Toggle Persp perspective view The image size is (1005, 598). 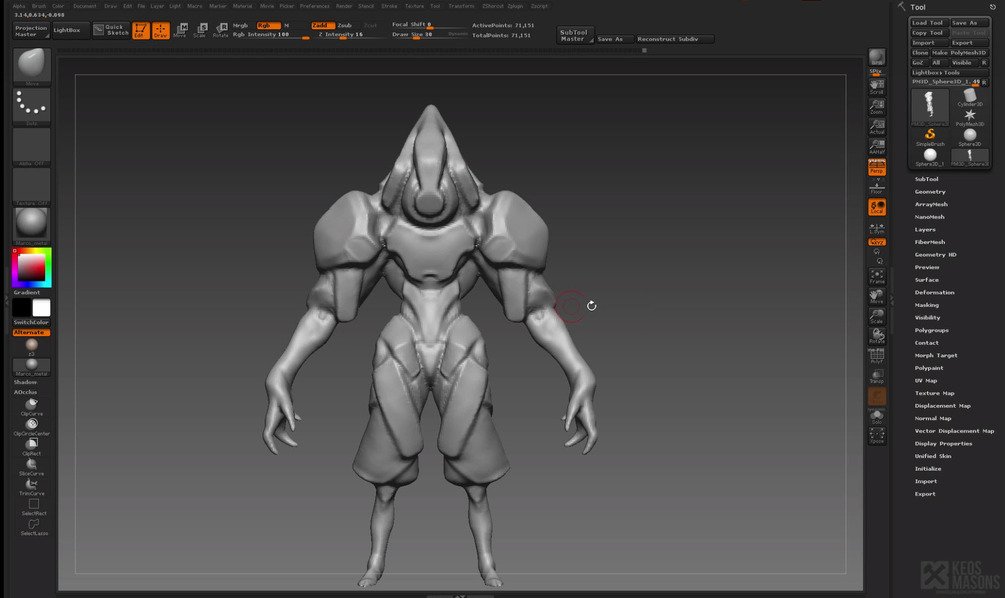877,167
